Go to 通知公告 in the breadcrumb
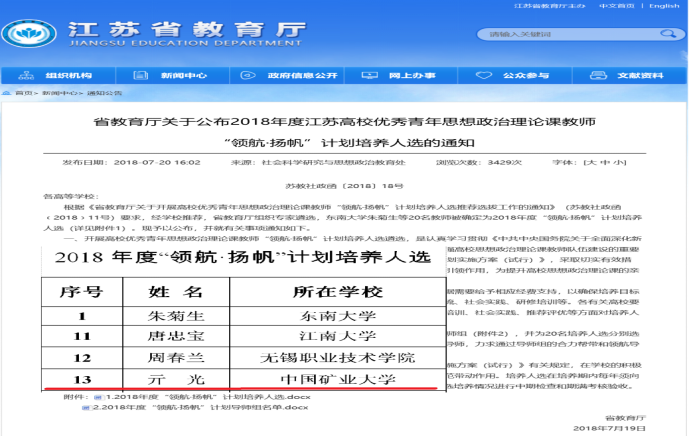 coord(104,93)
